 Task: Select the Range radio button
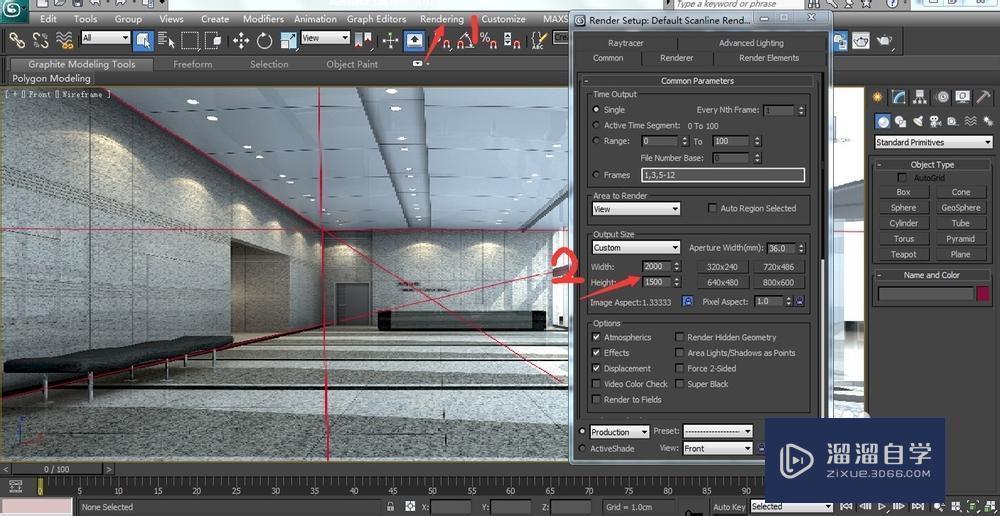(x=596, y=141)
